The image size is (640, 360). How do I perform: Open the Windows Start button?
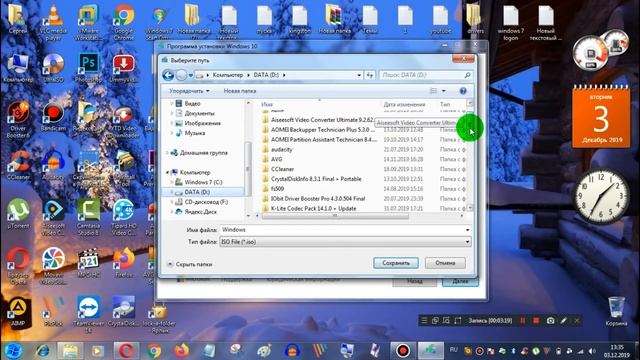click(x=13, y=351)
